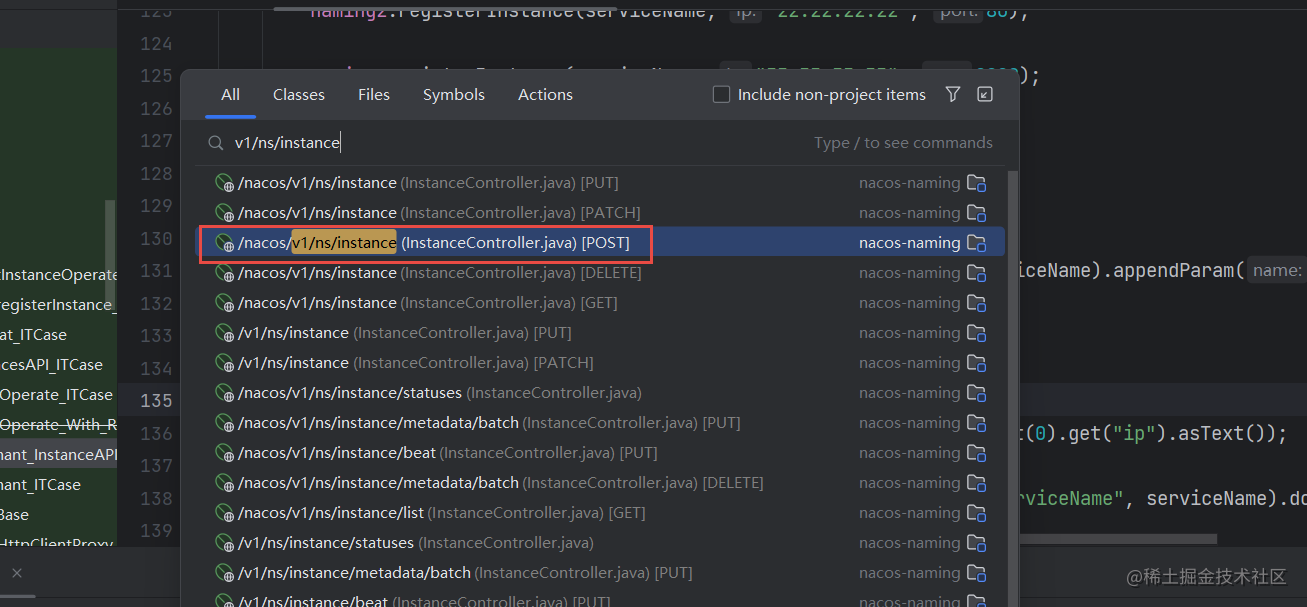Switch to the Actions tab

(545, 95)
